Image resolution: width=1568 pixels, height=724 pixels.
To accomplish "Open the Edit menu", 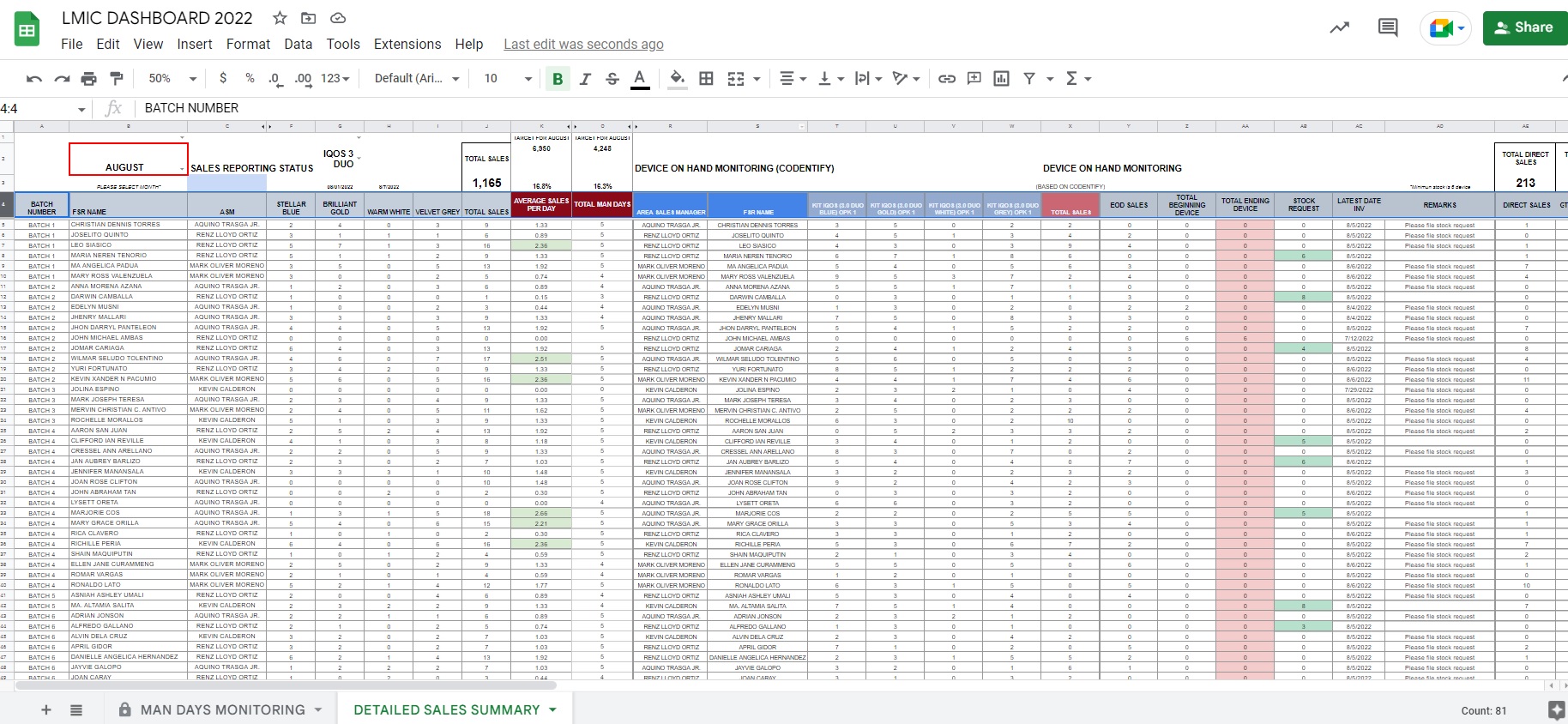I will (108, 44).
